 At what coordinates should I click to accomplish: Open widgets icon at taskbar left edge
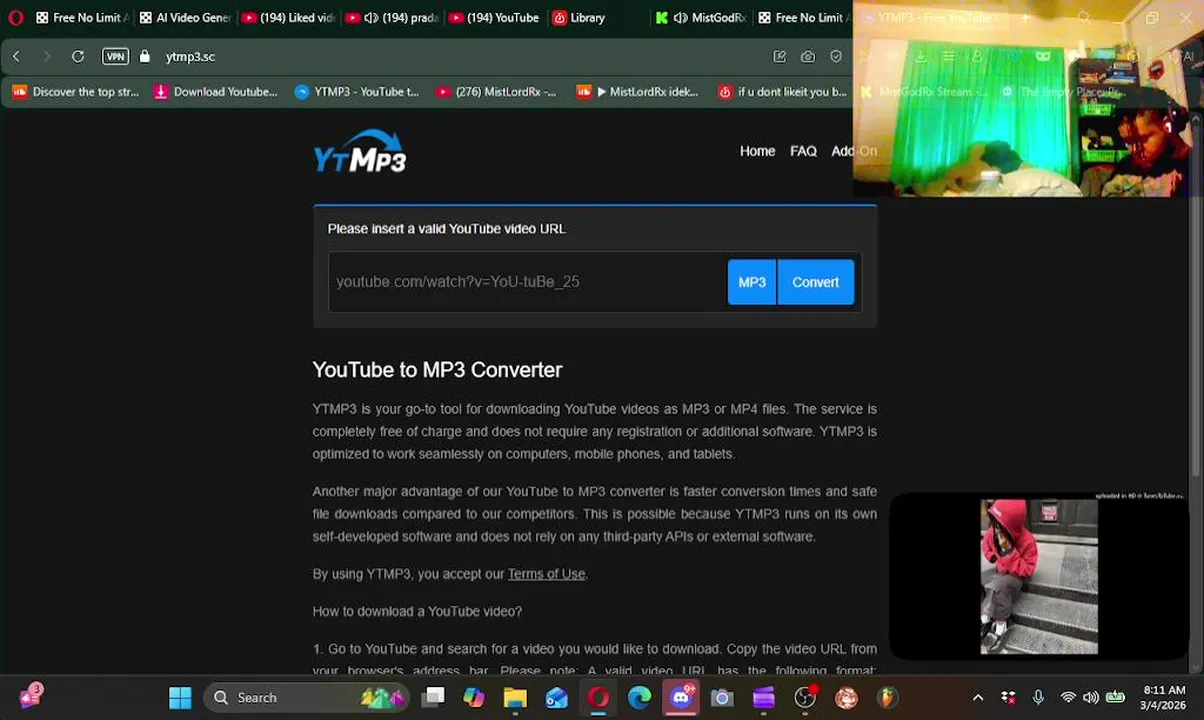coord(31,696)
